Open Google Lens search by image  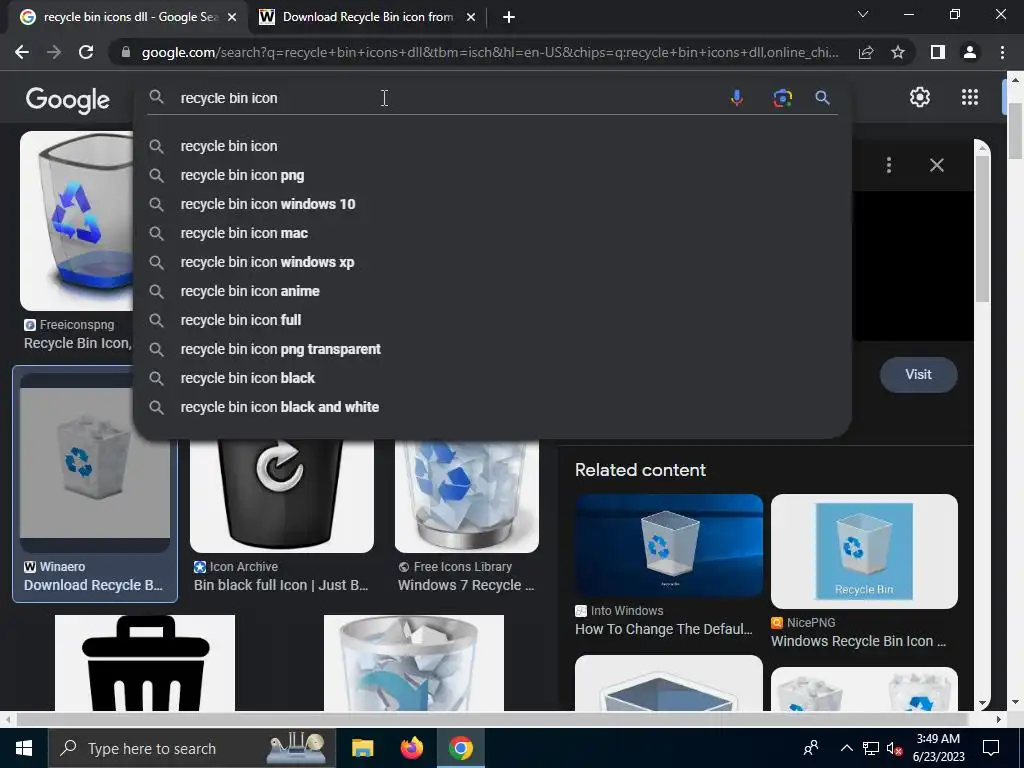(782, 98)
